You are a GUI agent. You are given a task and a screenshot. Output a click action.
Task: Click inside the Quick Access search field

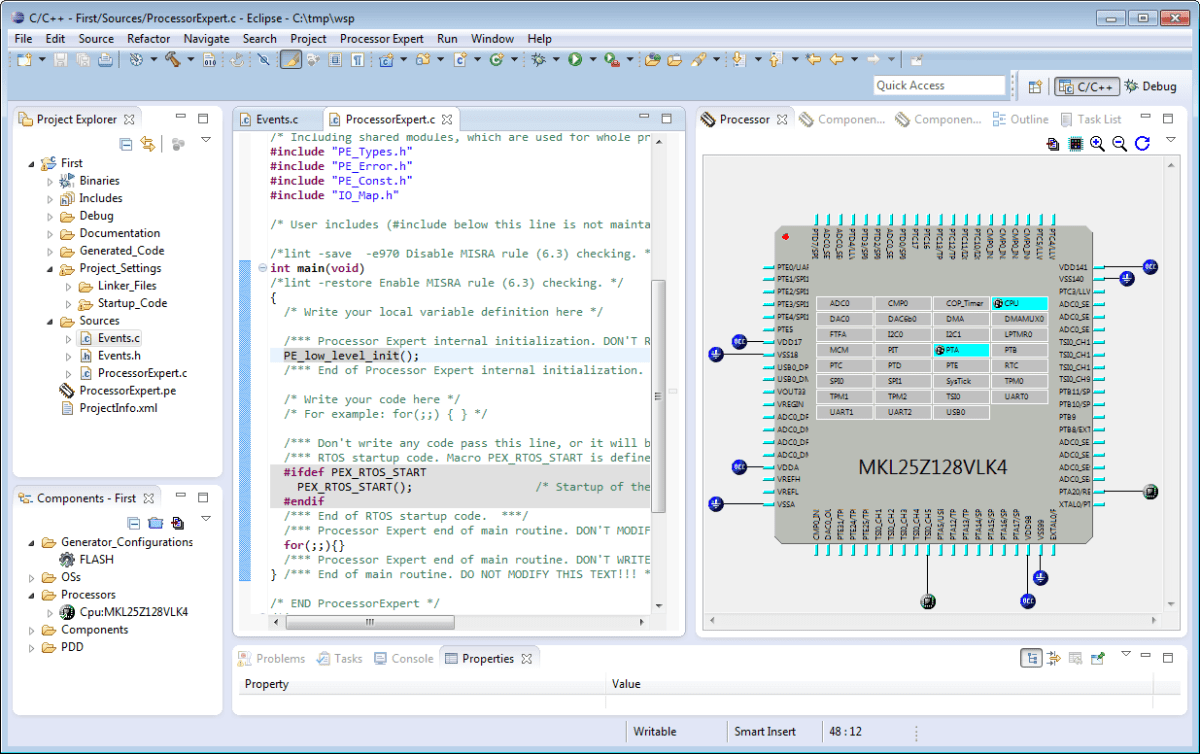click(939, 85)
